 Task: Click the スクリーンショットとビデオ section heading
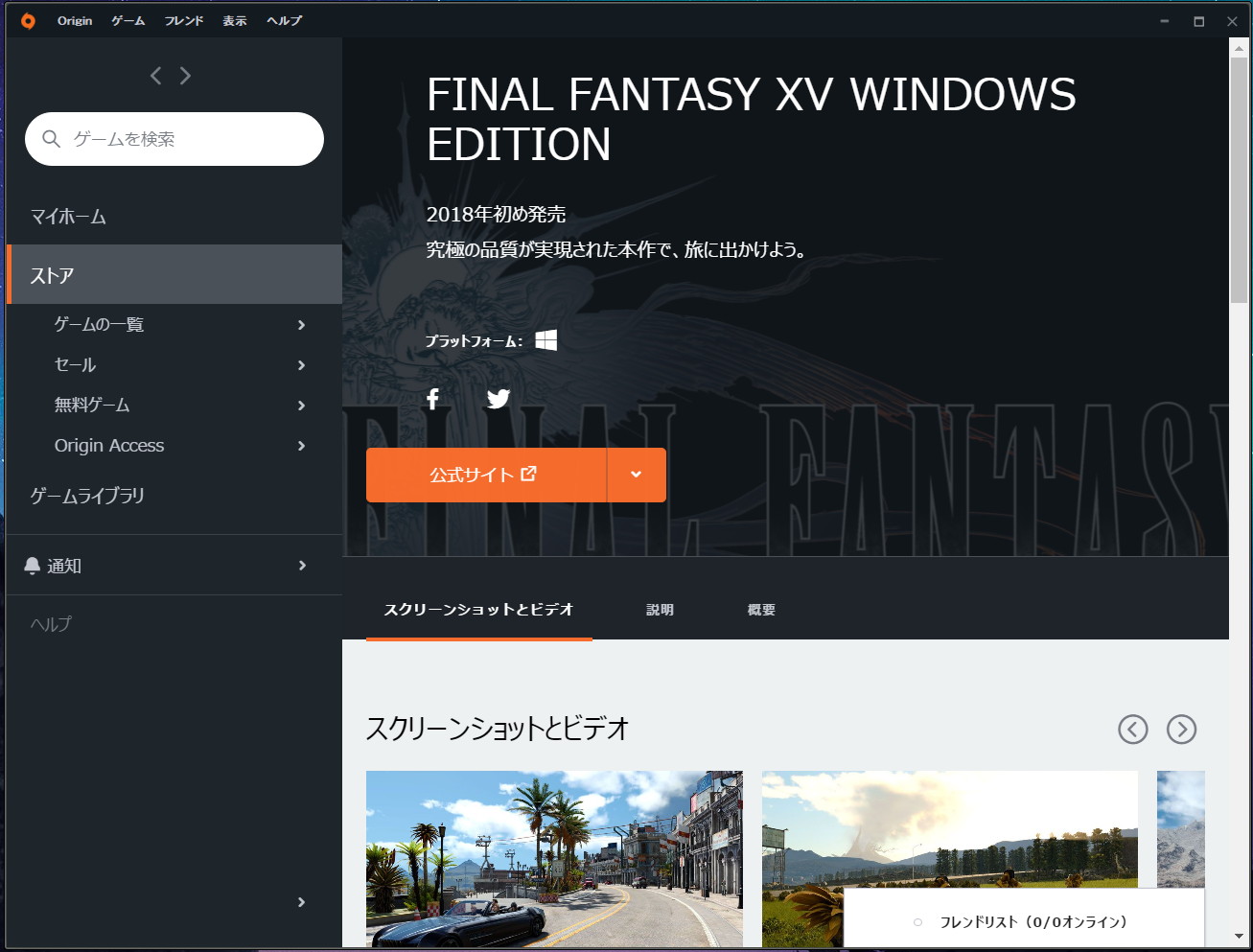pos(498,729)
